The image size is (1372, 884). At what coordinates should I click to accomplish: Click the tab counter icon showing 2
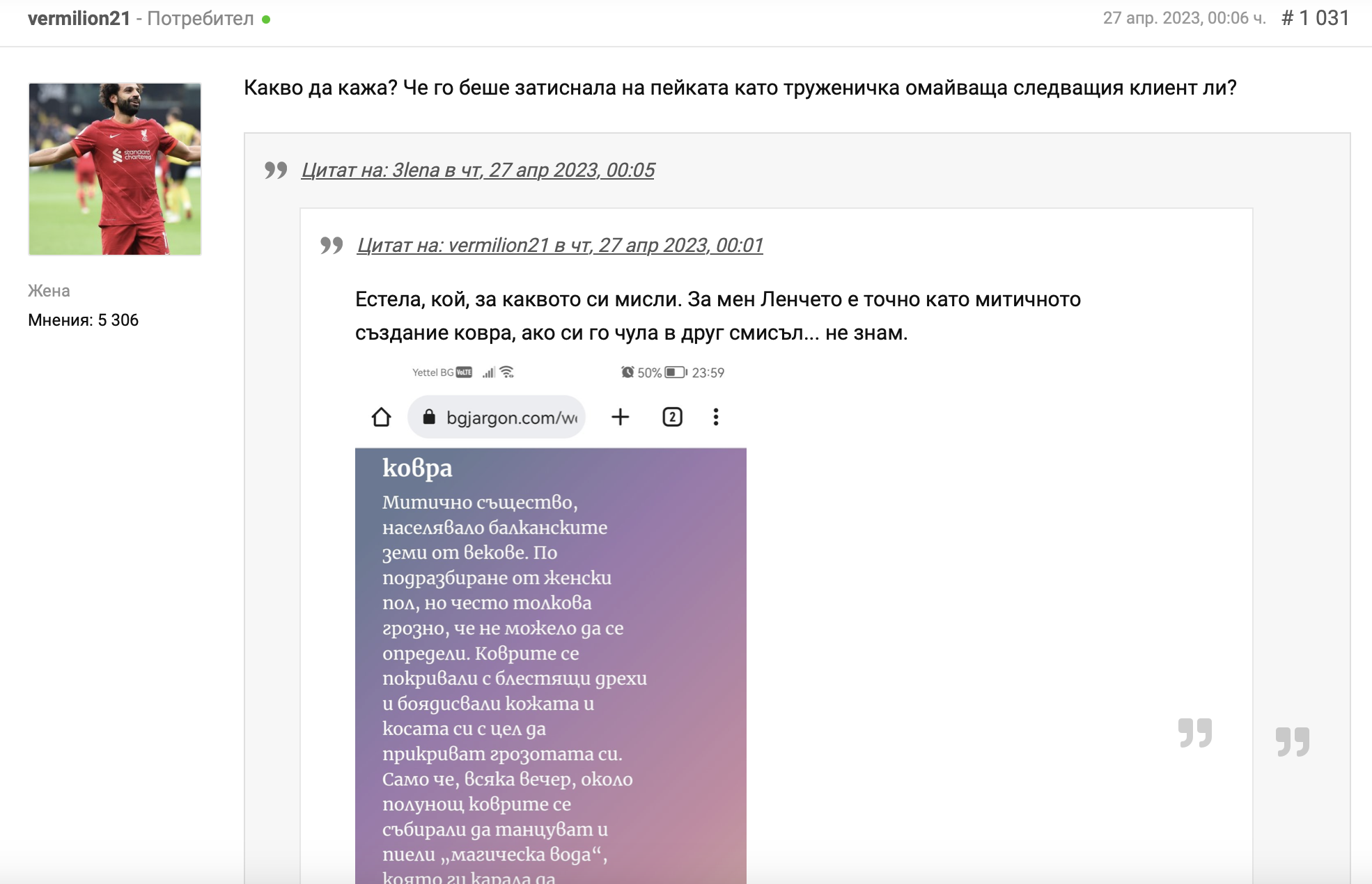tap(672, 417)
